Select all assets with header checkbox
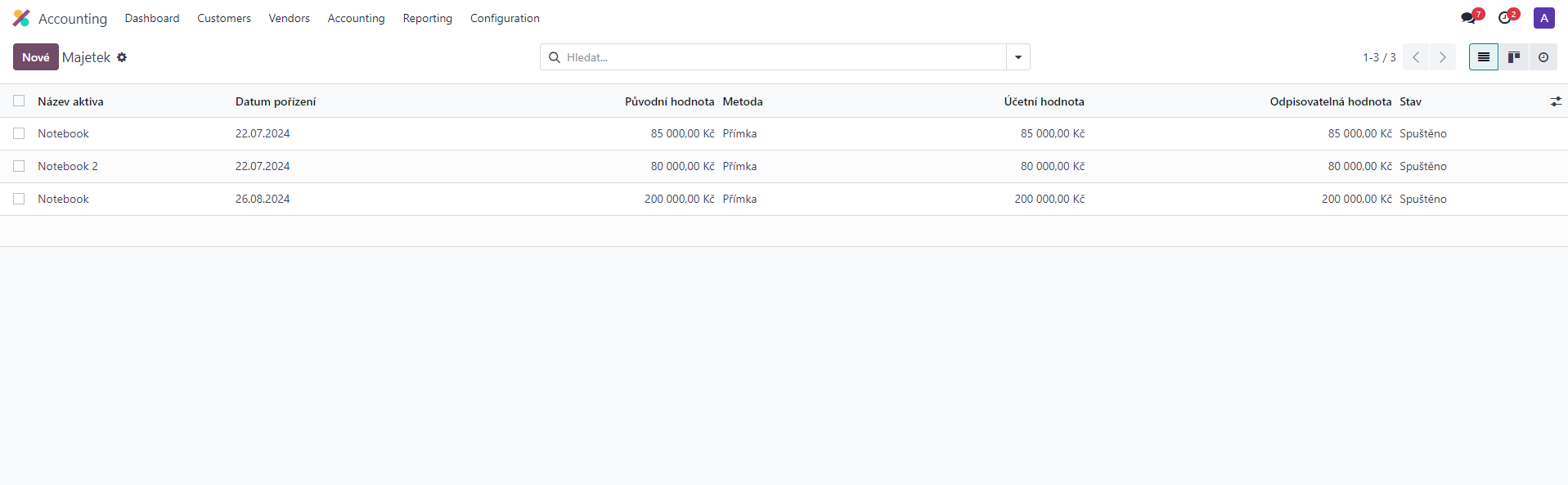 (x=19, y=101)
